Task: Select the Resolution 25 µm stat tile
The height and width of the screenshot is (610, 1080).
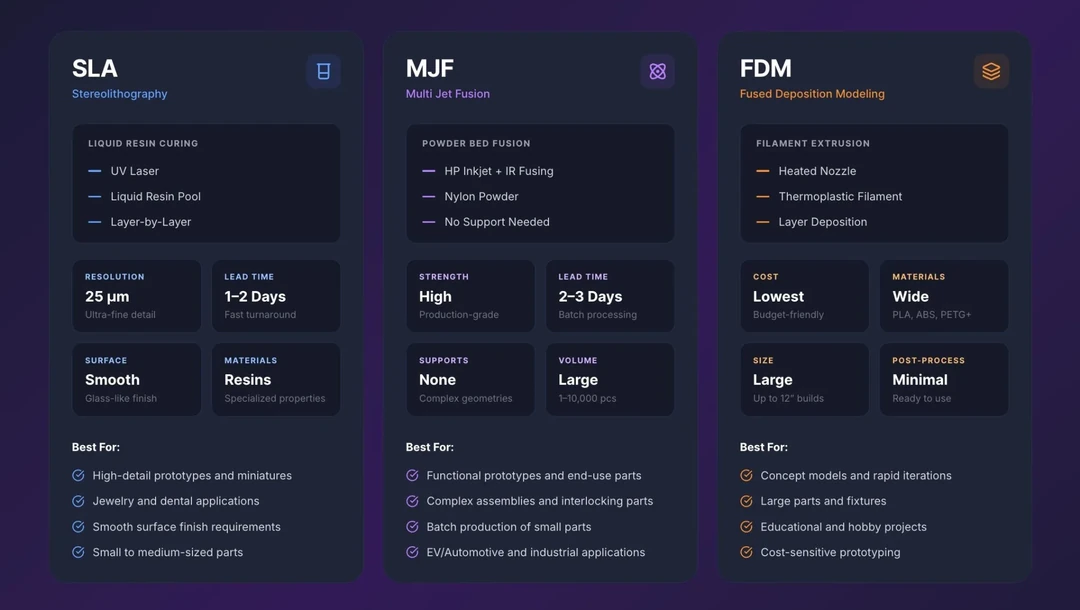Action: point(137,296)
